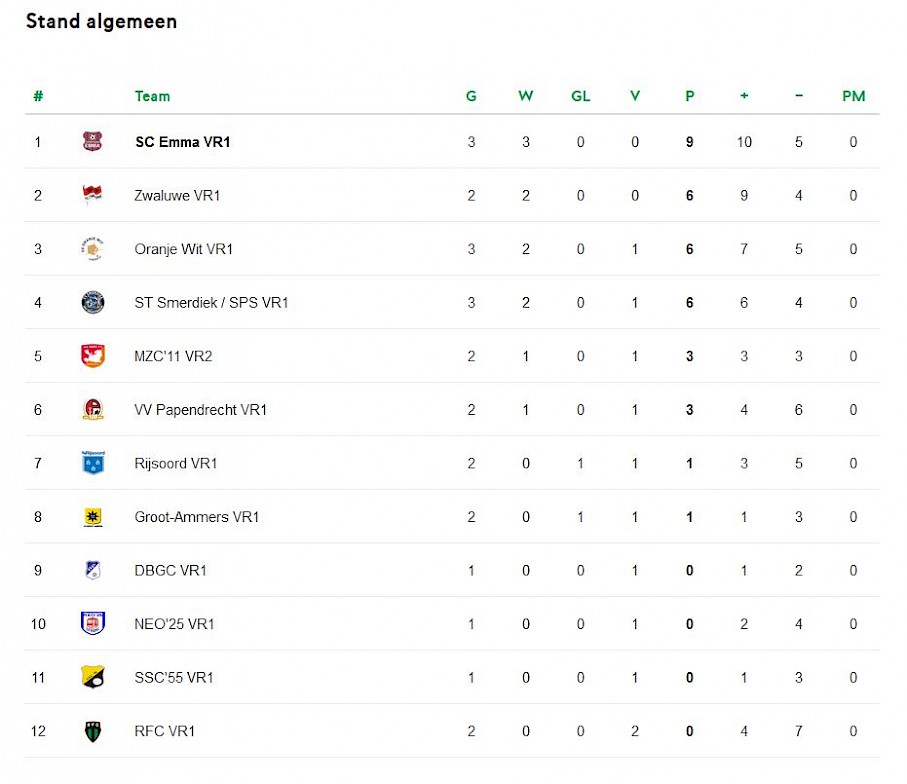907x784 pixels.
Task: Click the Team column header
Action: (152, 96)
